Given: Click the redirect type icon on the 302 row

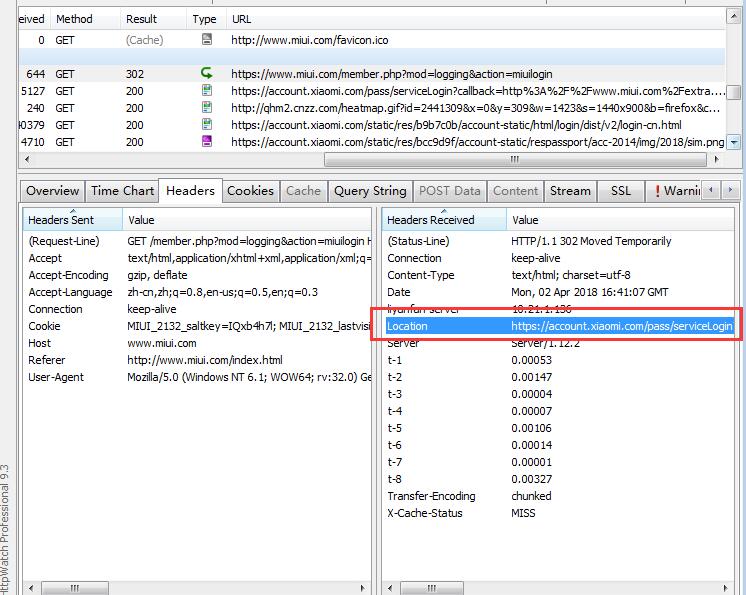Looking at the screenshot, I should (207, 74).
